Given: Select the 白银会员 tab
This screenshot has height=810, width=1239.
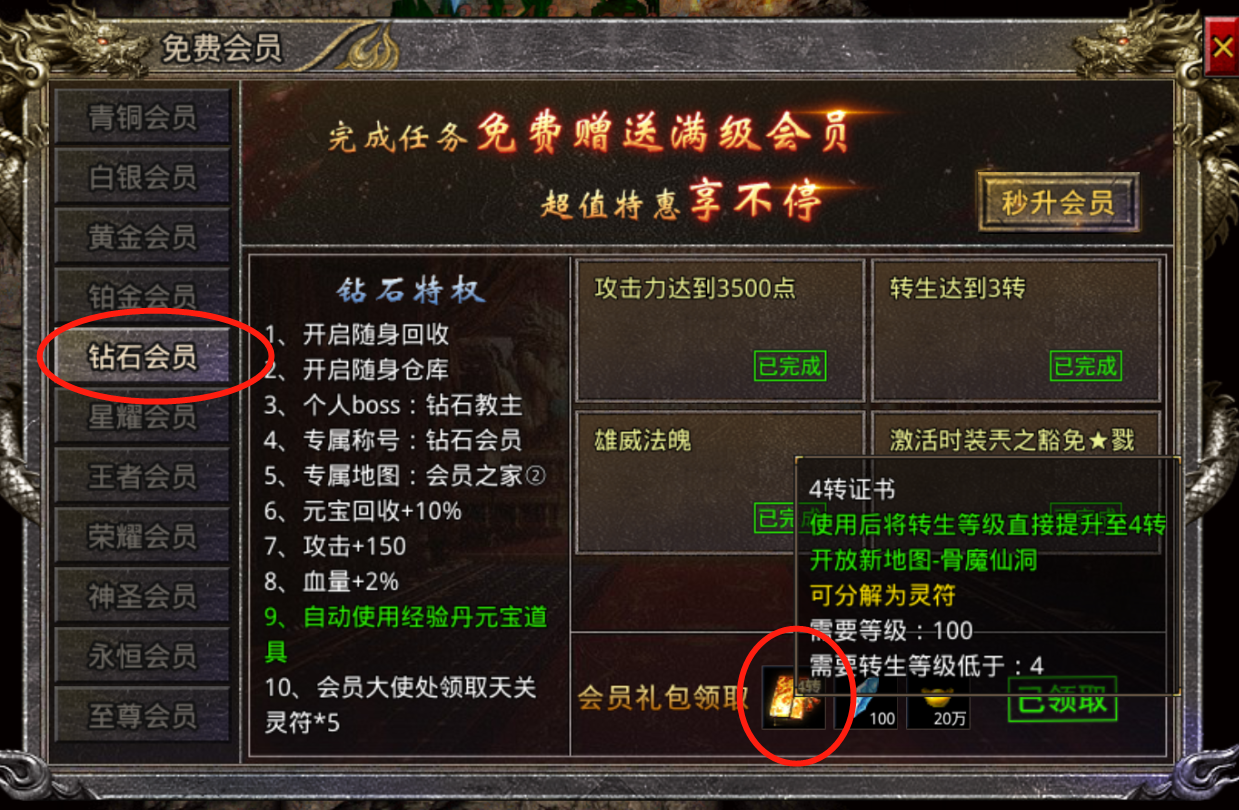Looking at the screenshot, I should pos(142,177).
